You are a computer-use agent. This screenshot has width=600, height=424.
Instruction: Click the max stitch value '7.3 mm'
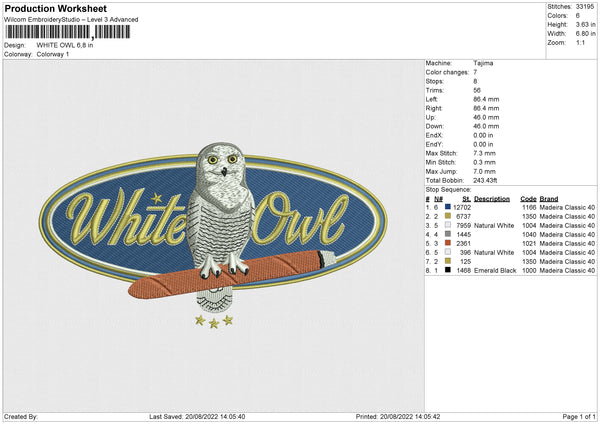tap(484, 153)
